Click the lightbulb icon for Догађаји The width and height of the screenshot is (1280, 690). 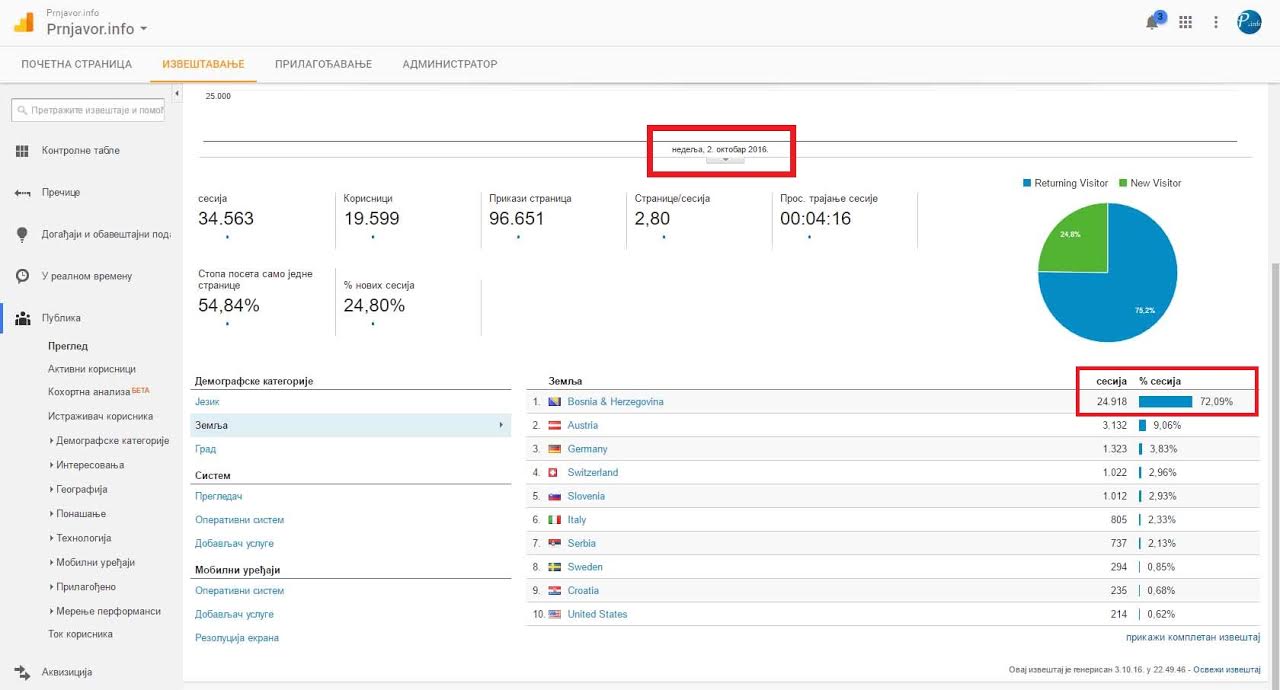(x=22, y=234)
